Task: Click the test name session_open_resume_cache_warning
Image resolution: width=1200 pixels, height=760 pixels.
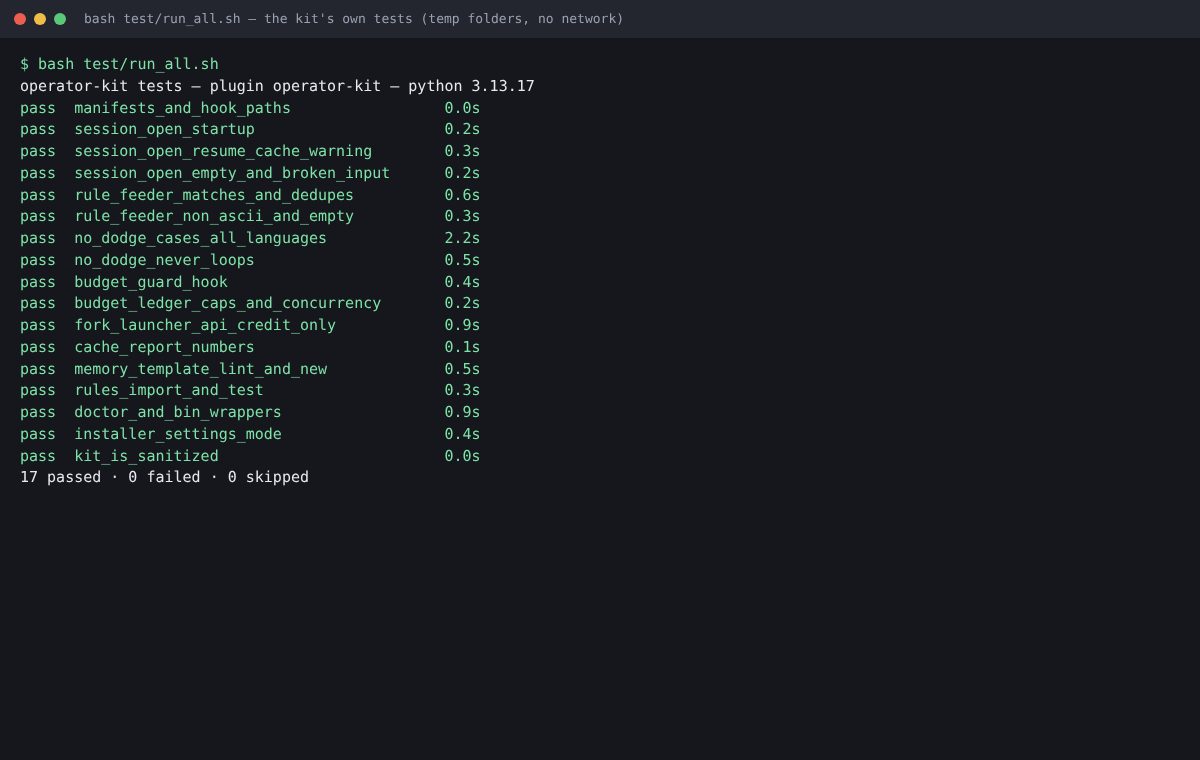Action: pos(223,151)
